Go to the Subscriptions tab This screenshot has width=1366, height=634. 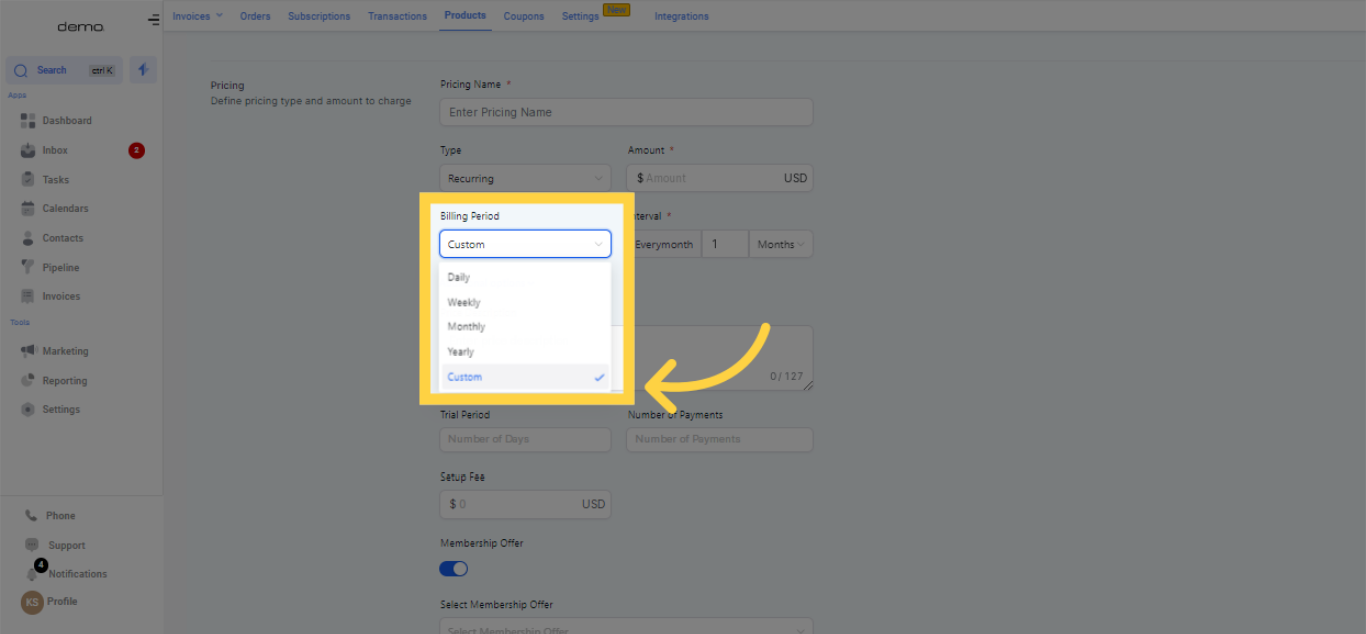click(x=319, y=16)
